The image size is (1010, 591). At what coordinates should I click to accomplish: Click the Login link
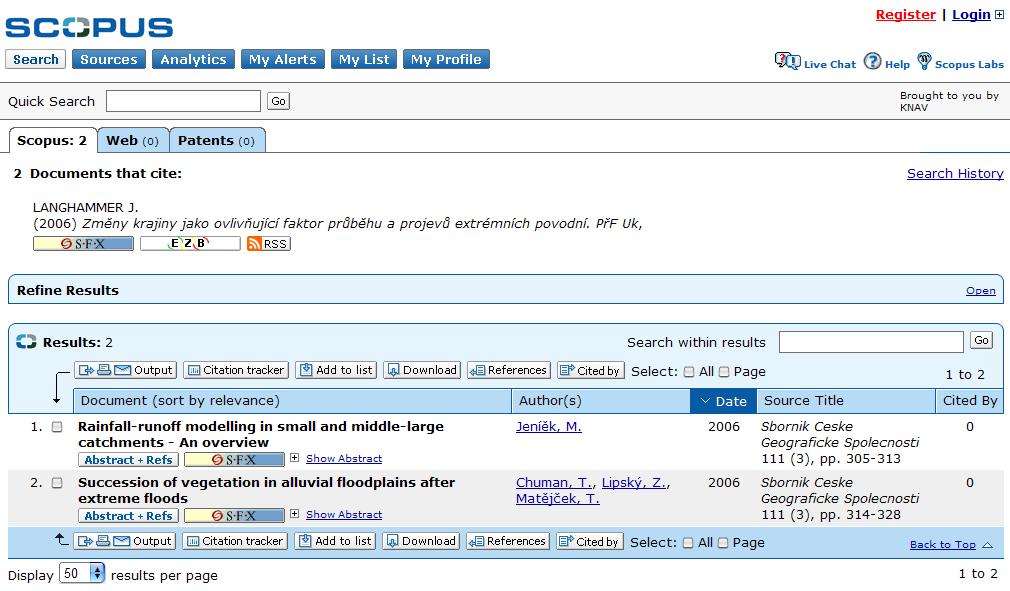point(971,14)
